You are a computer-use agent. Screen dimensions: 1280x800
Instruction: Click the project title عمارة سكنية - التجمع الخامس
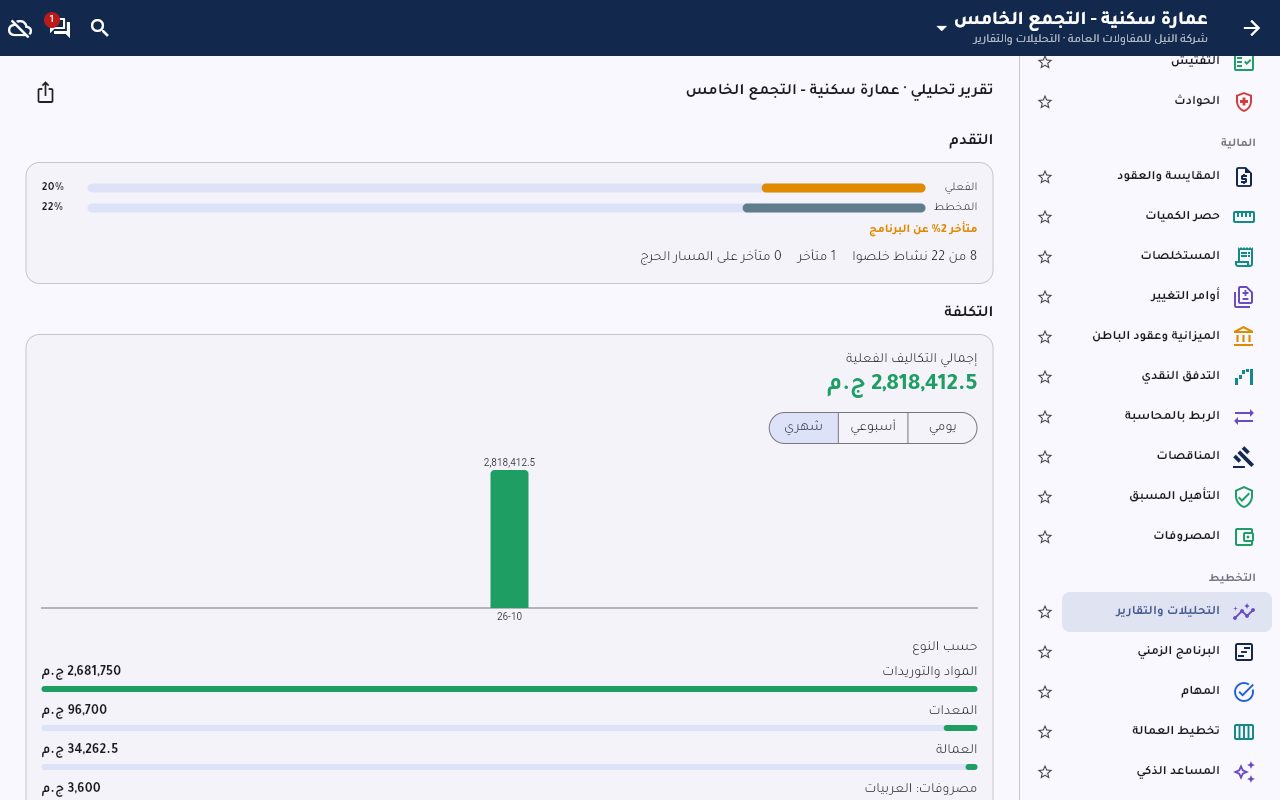pos(1081,19)
